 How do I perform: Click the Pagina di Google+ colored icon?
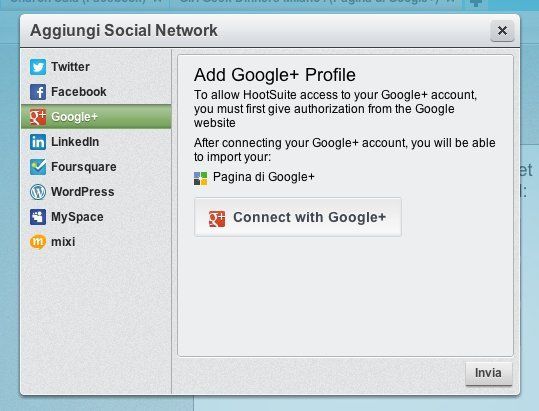[x=200, y=178]
